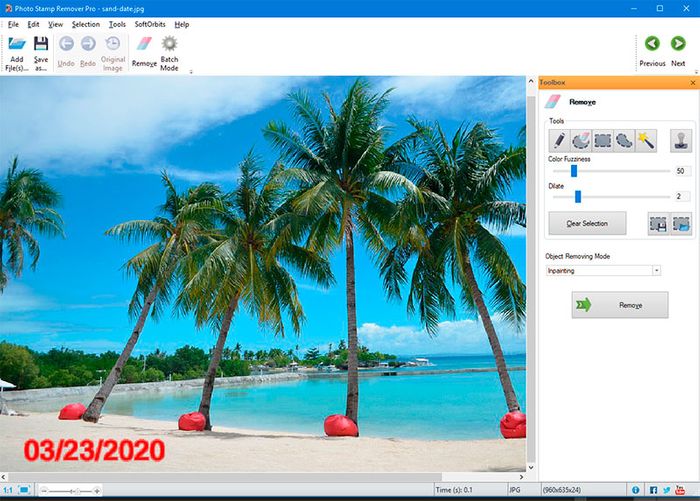Close the Toolbox panel
This screenshot has height=501, width=700.
[x=692, y=83]
